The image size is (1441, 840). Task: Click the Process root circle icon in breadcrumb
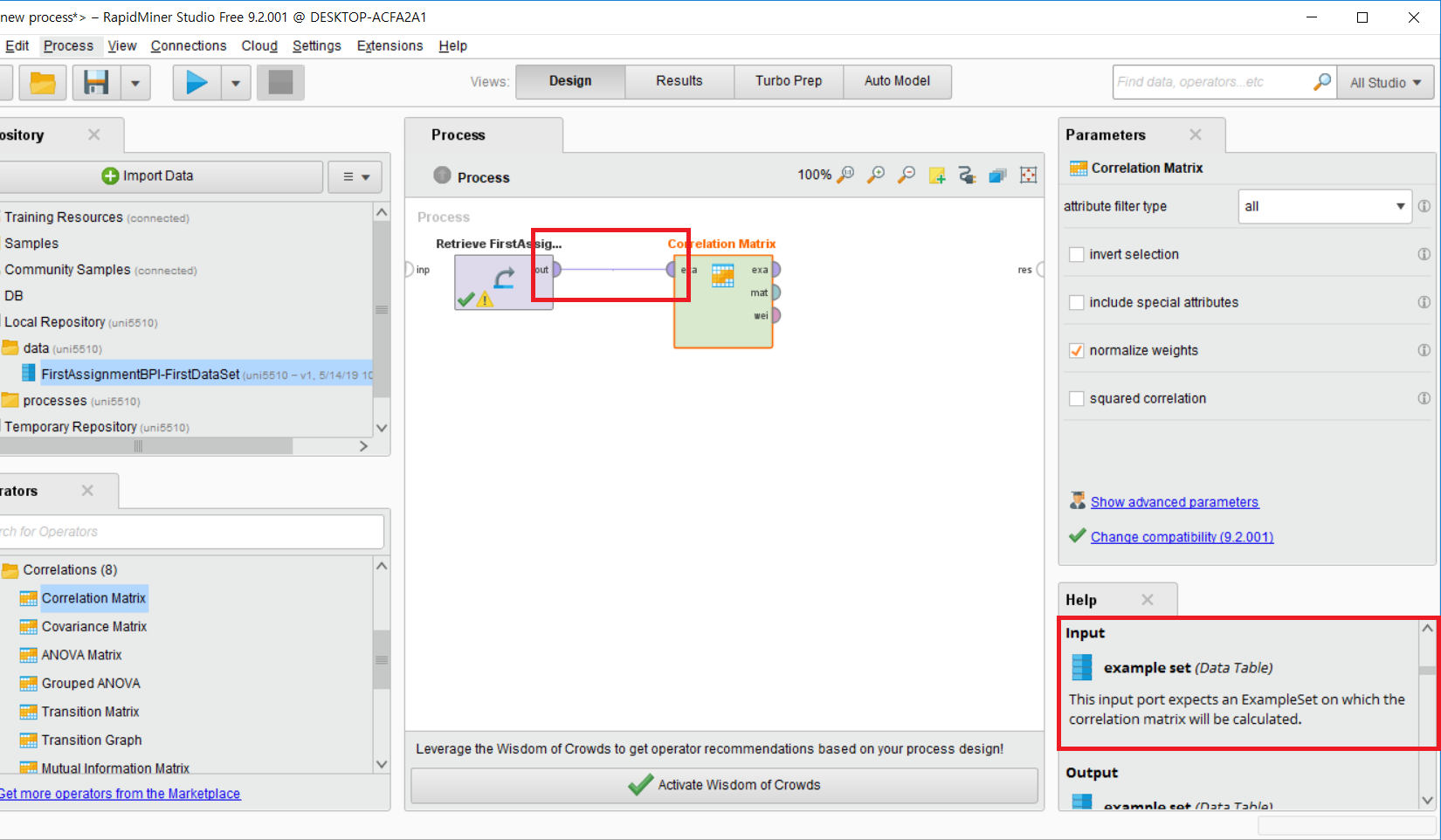pyautogui.click(x=443, y=176)
